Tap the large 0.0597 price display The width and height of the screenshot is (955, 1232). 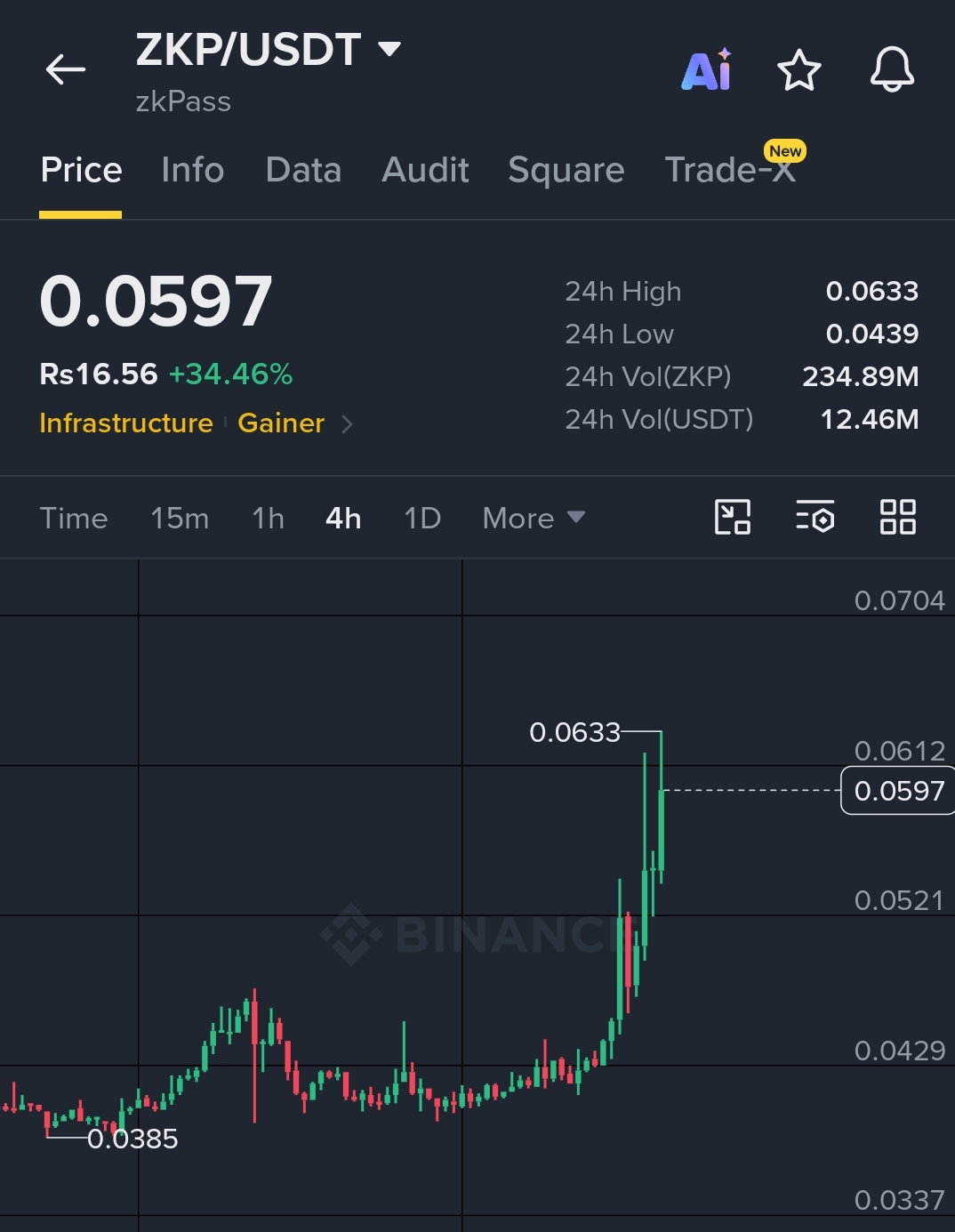point(156,301)
